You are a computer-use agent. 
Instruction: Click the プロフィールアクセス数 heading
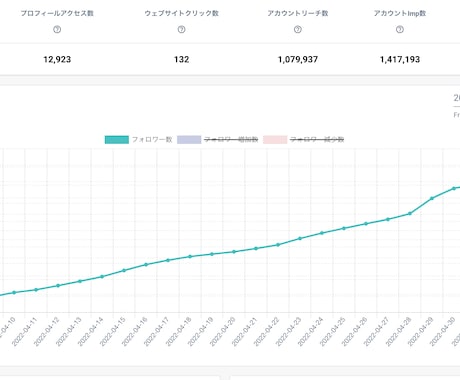[57, 13]
